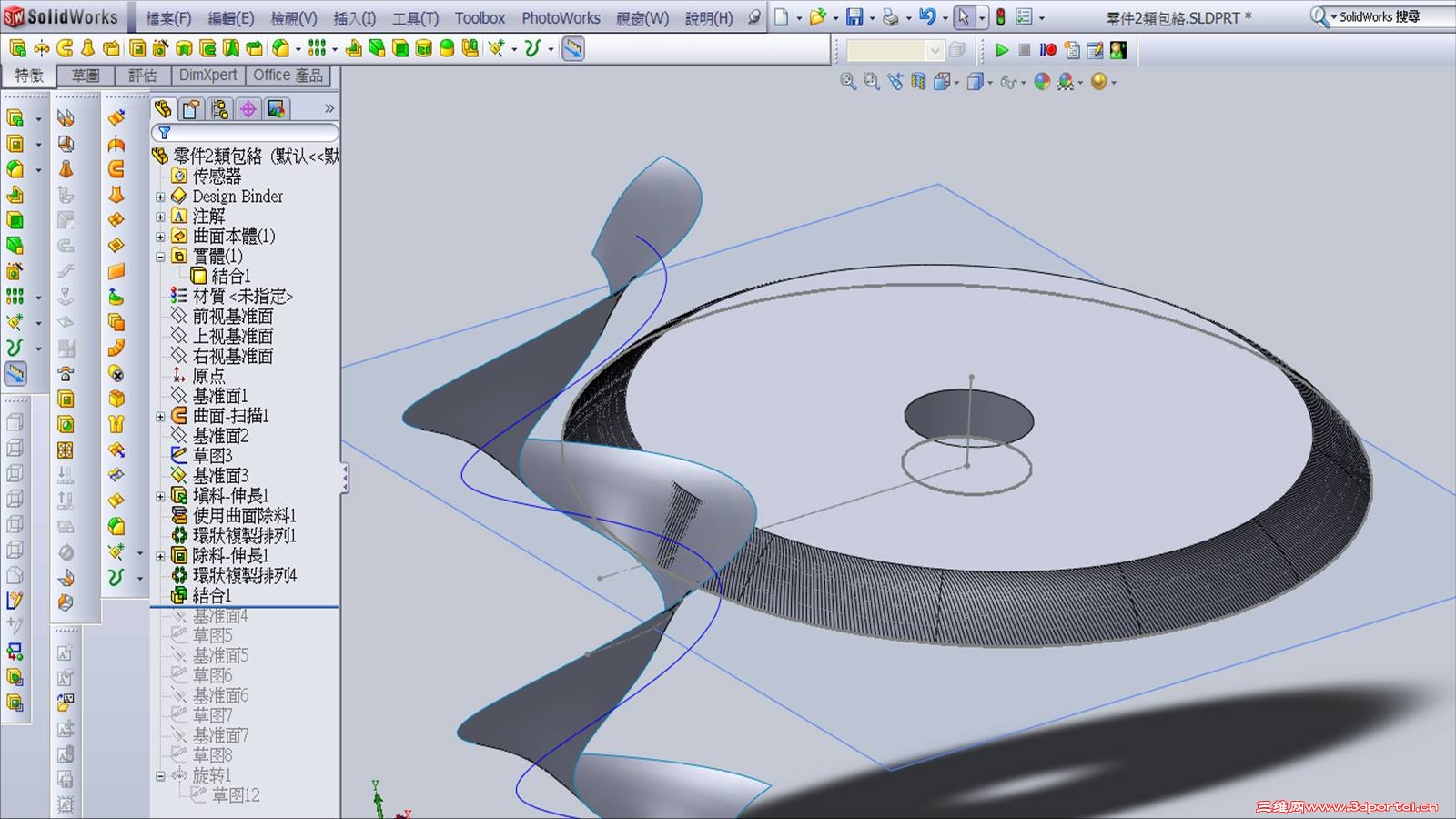
Task: Toggle the Instant3D button in the top toolbar
Action: [573, 49]
